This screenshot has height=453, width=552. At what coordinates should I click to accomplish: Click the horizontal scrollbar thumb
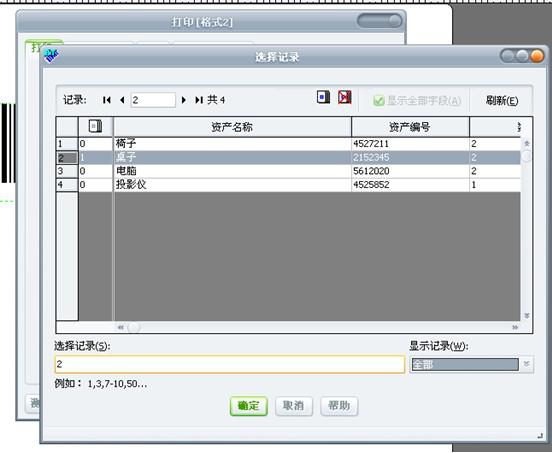[x=134, y=327]
